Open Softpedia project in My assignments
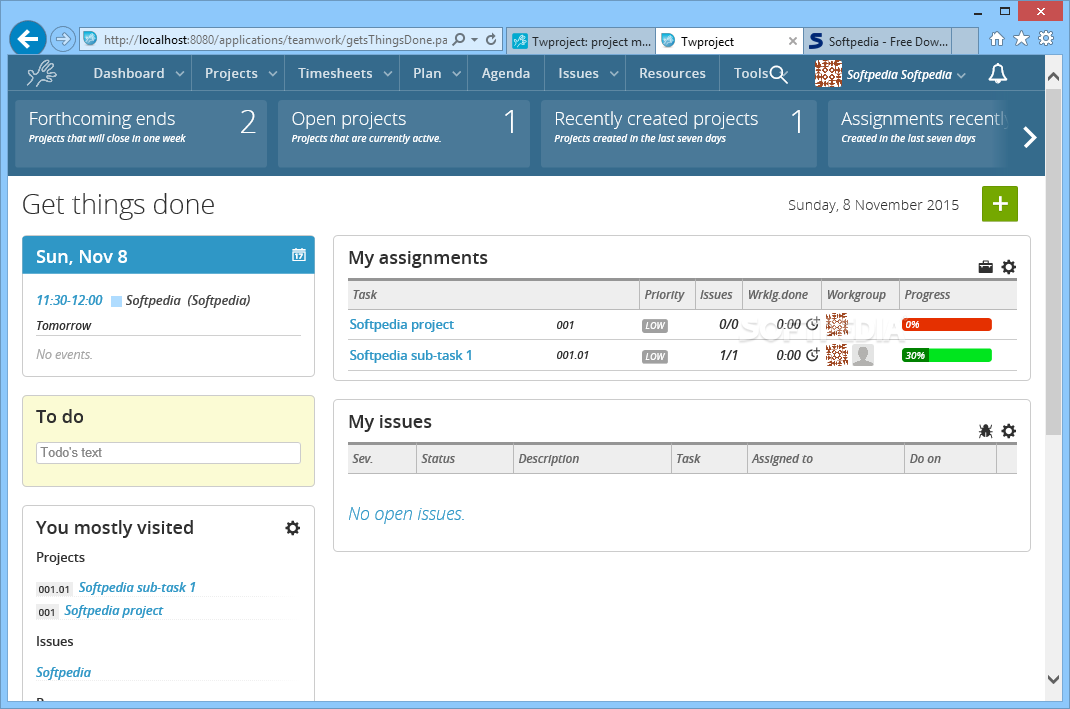 tap(401, 324)
